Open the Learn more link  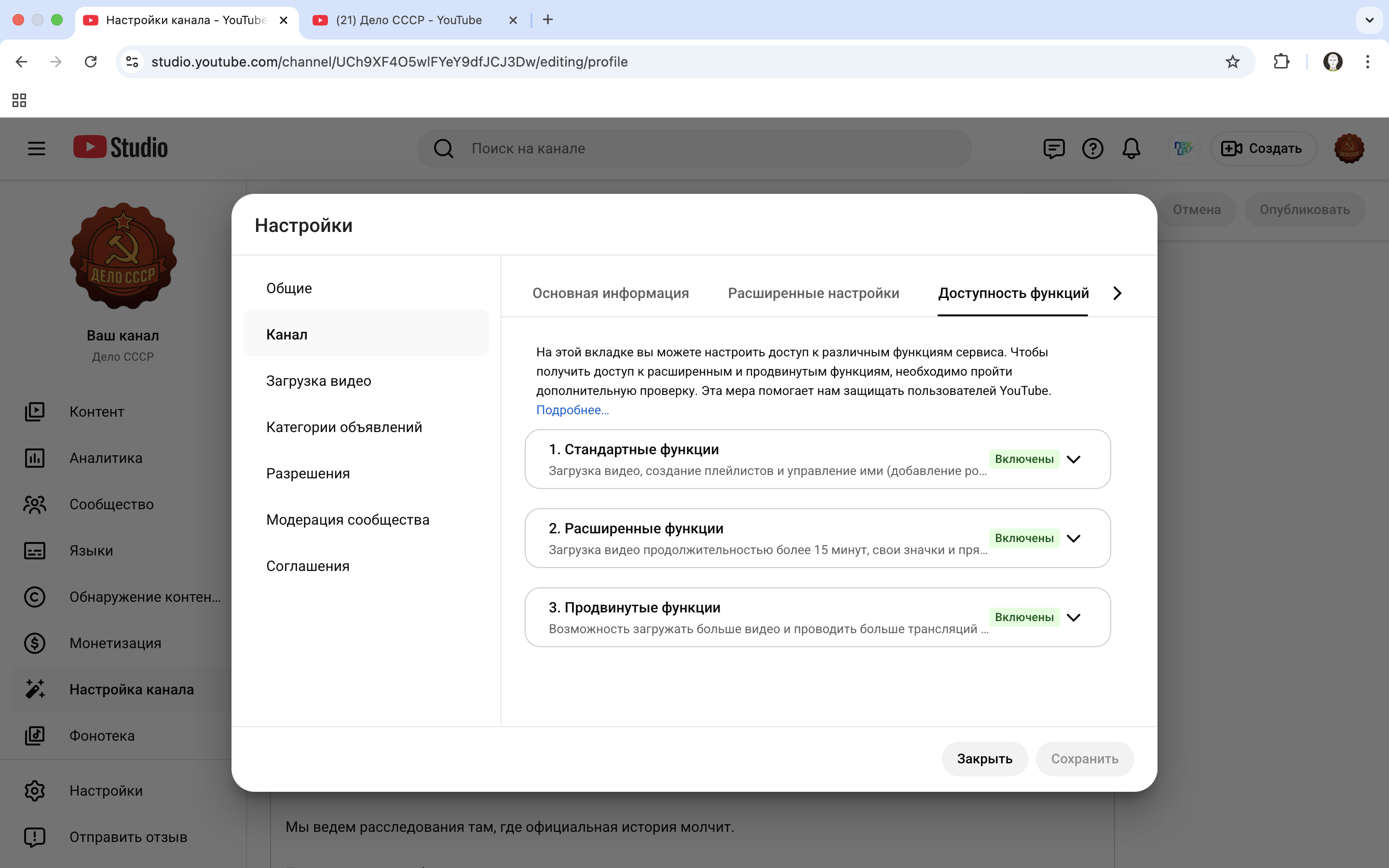click(572, 410)
